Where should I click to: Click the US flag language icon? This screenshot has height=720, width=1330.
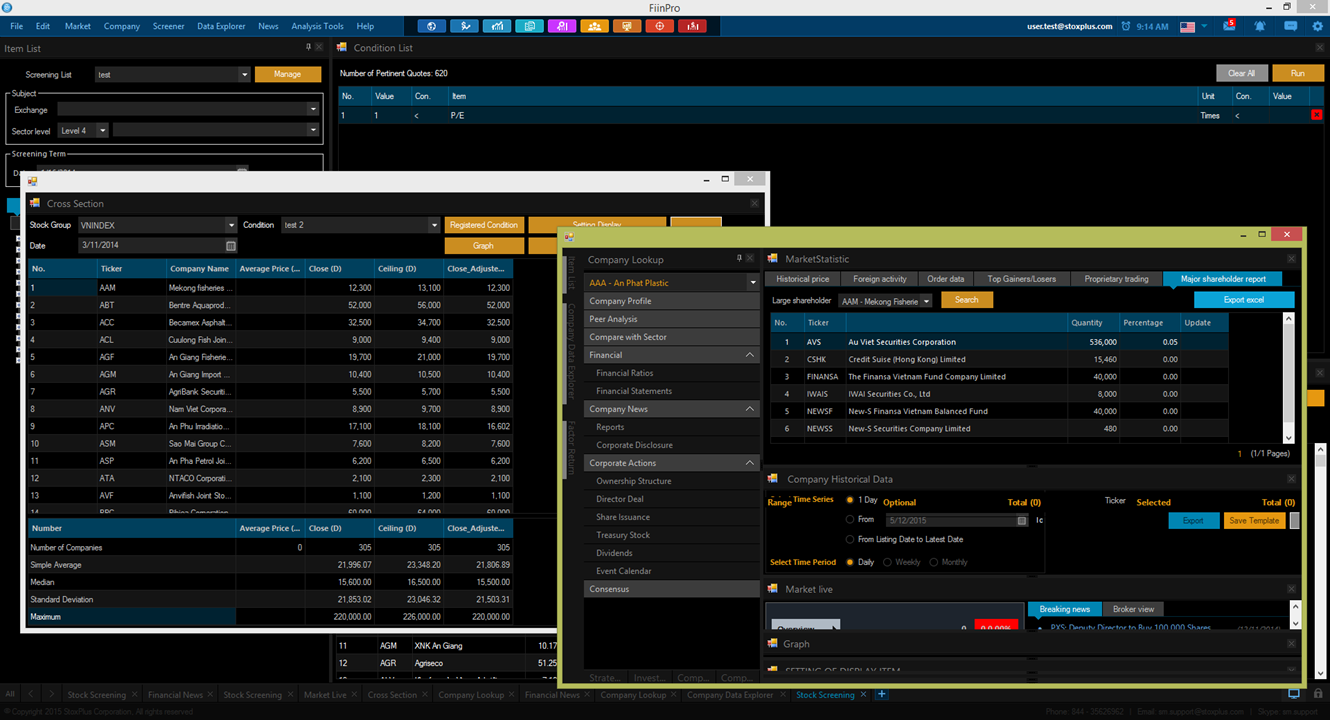[1188, 27]
